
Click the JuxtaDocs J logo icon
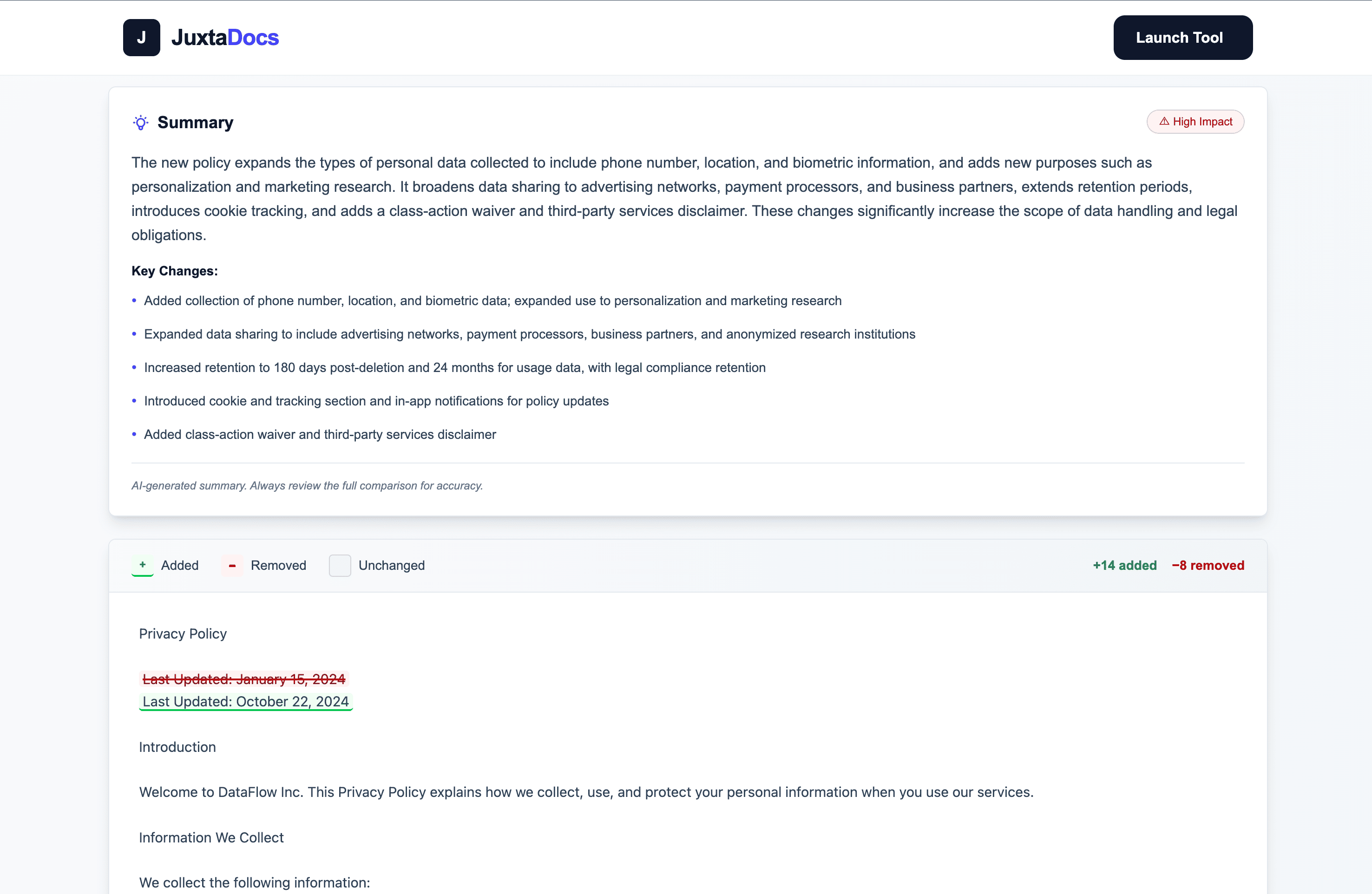(x=141, y=38)
